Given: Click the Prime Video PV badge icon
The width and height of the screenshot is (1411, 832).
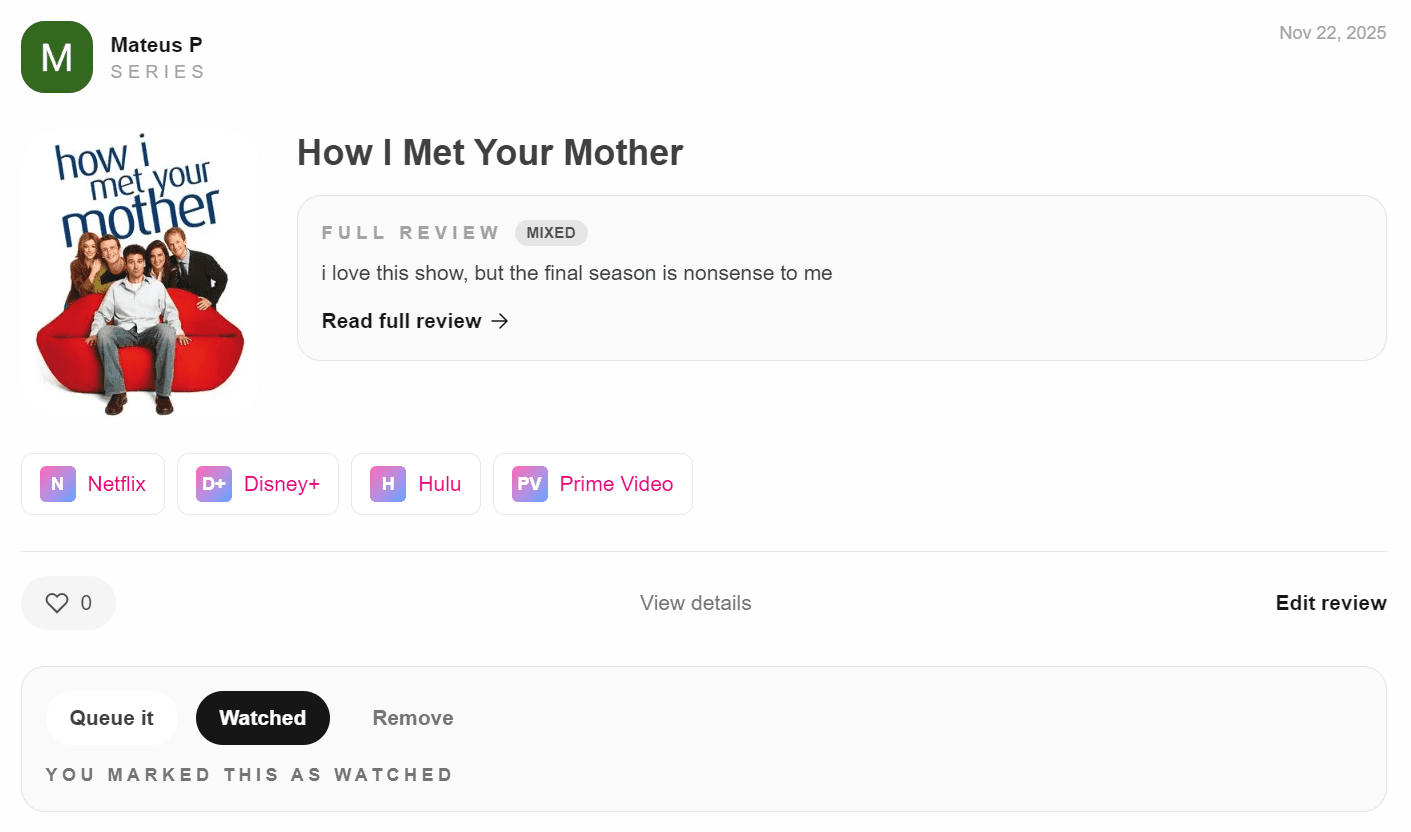Looking at the screenshot, I should point(530,484).
